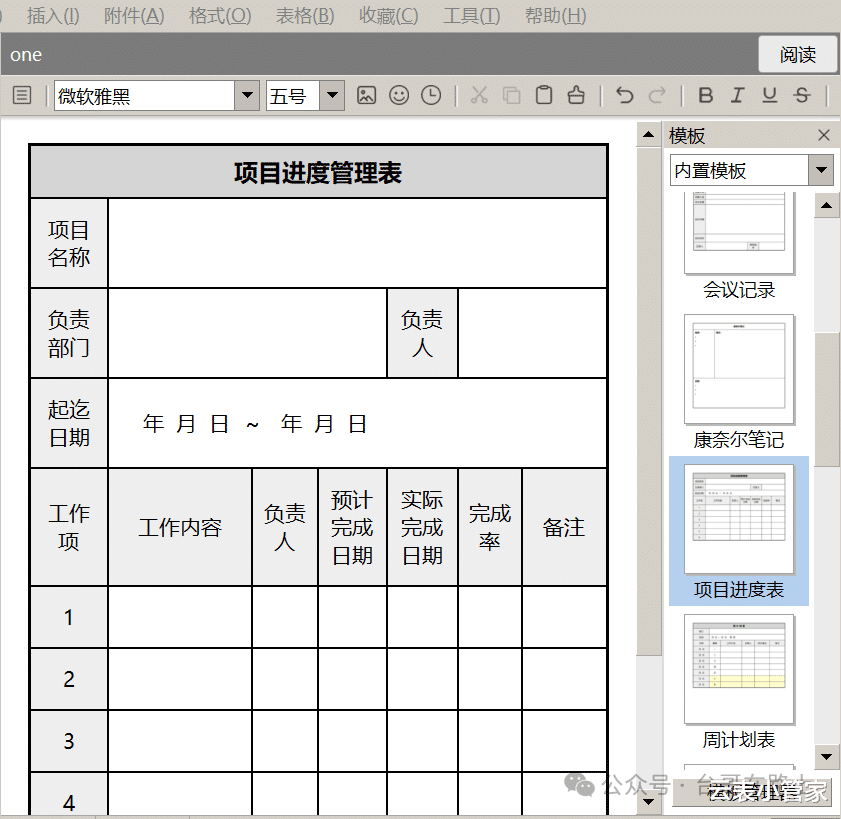Click the 项目进度管理表 table heading

[318, 173]
